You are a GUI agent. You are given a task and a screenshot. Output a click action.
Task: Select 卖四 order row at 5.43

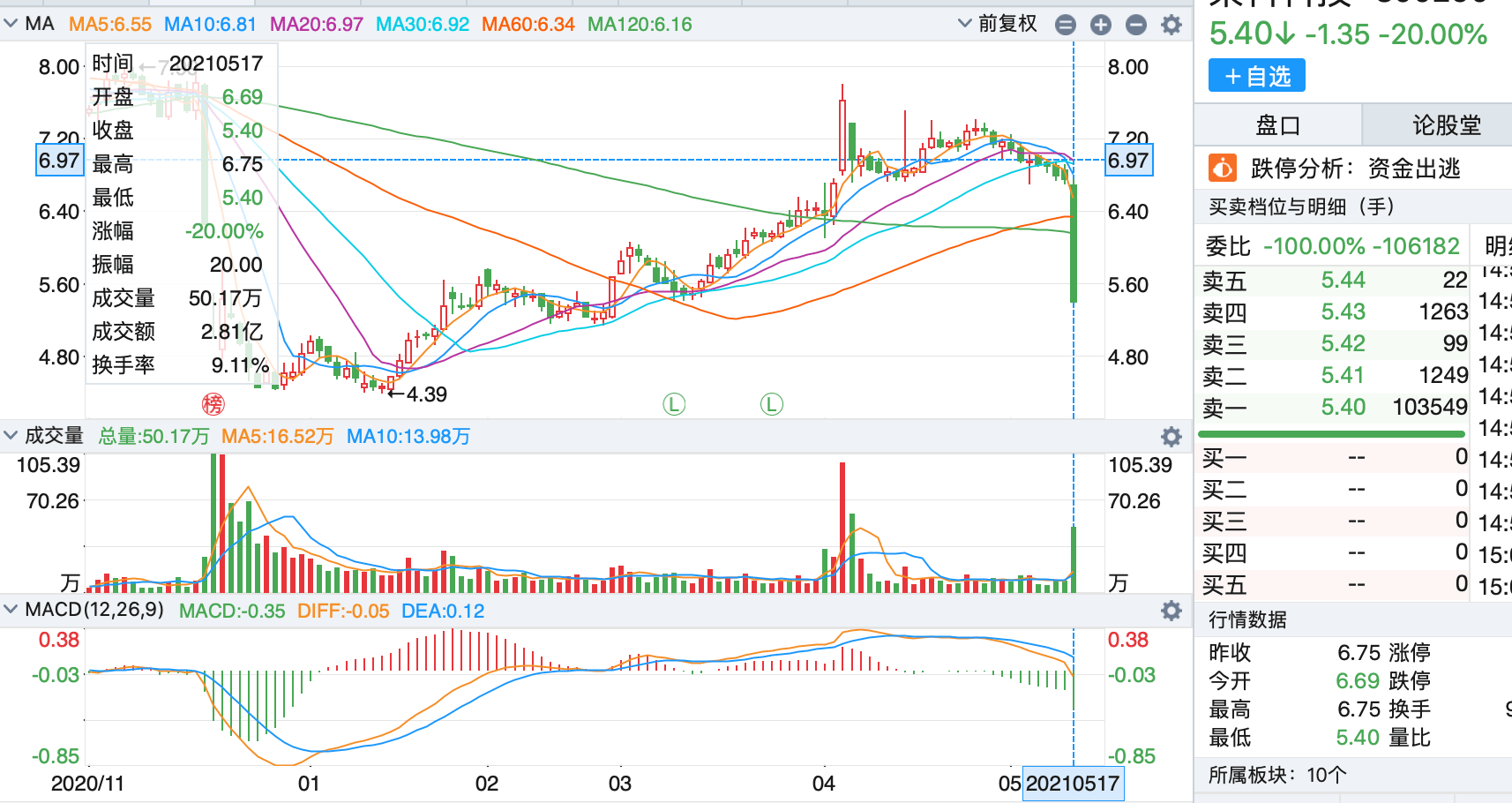[1332, 311]
